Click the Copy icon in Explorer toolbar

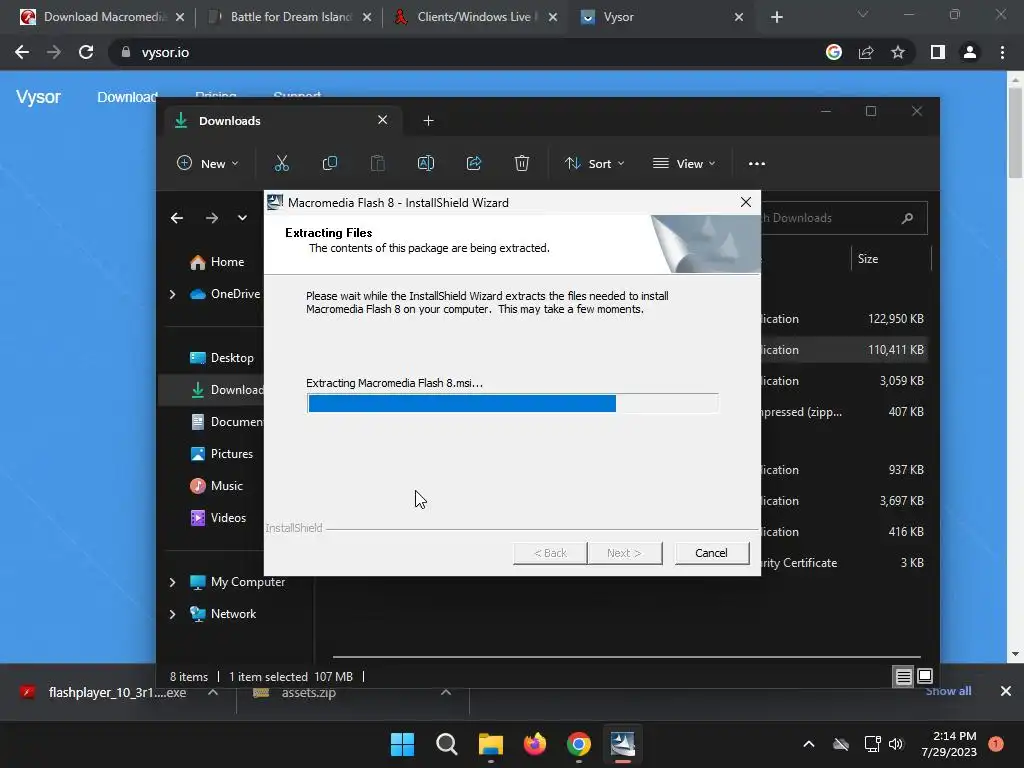coord(330,163)
